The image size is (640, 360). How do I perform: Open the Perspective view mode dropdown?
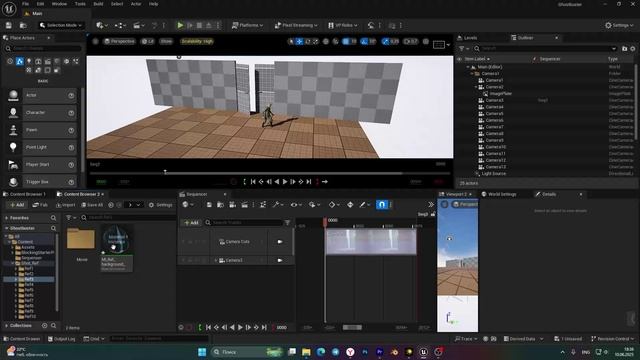click(119, 41)
